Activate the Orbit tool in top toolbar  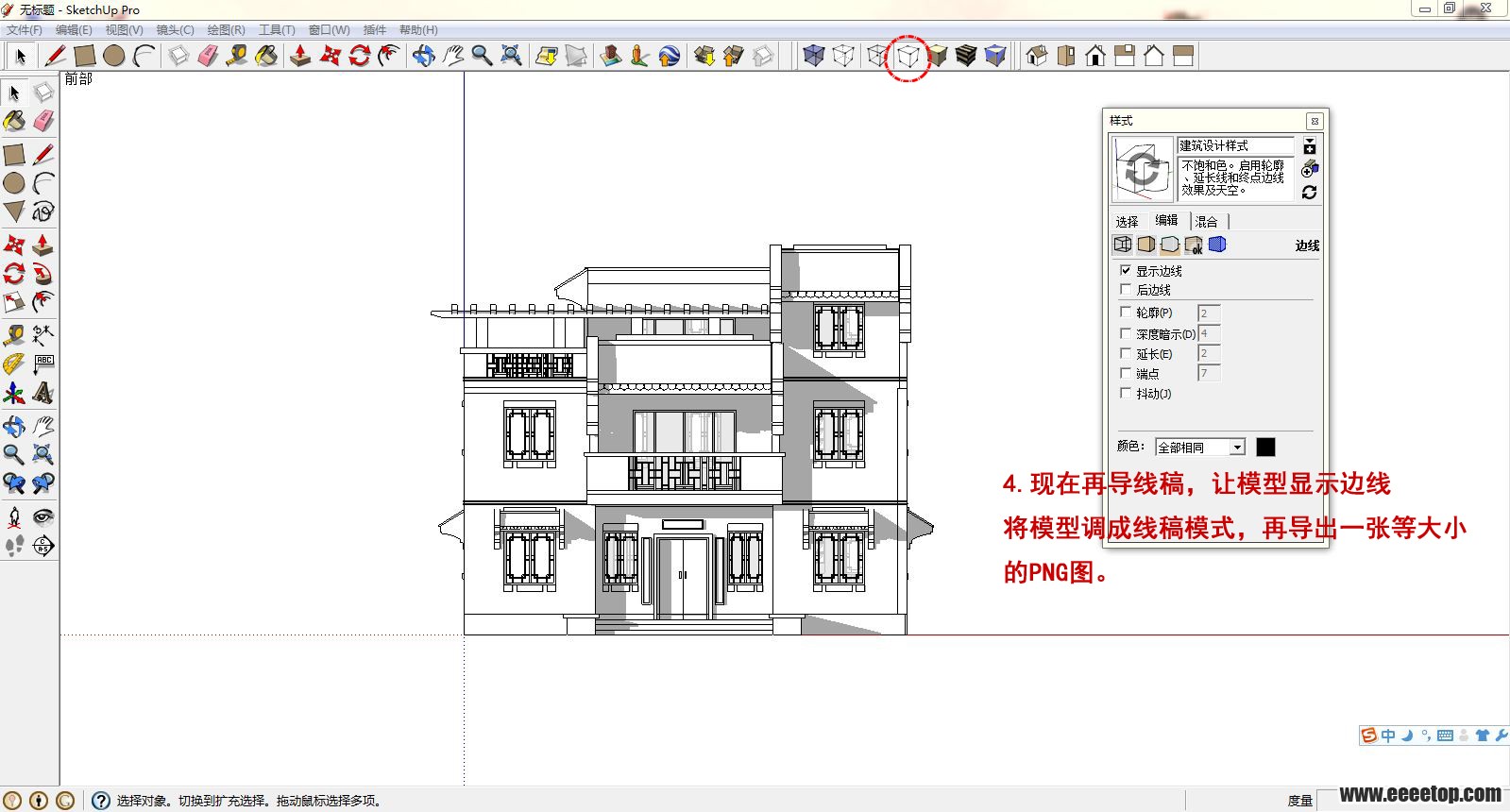coord(423,56)
